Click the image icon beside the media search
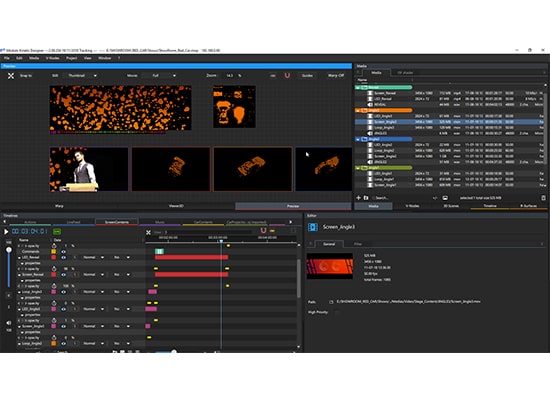 click(445, 198)
